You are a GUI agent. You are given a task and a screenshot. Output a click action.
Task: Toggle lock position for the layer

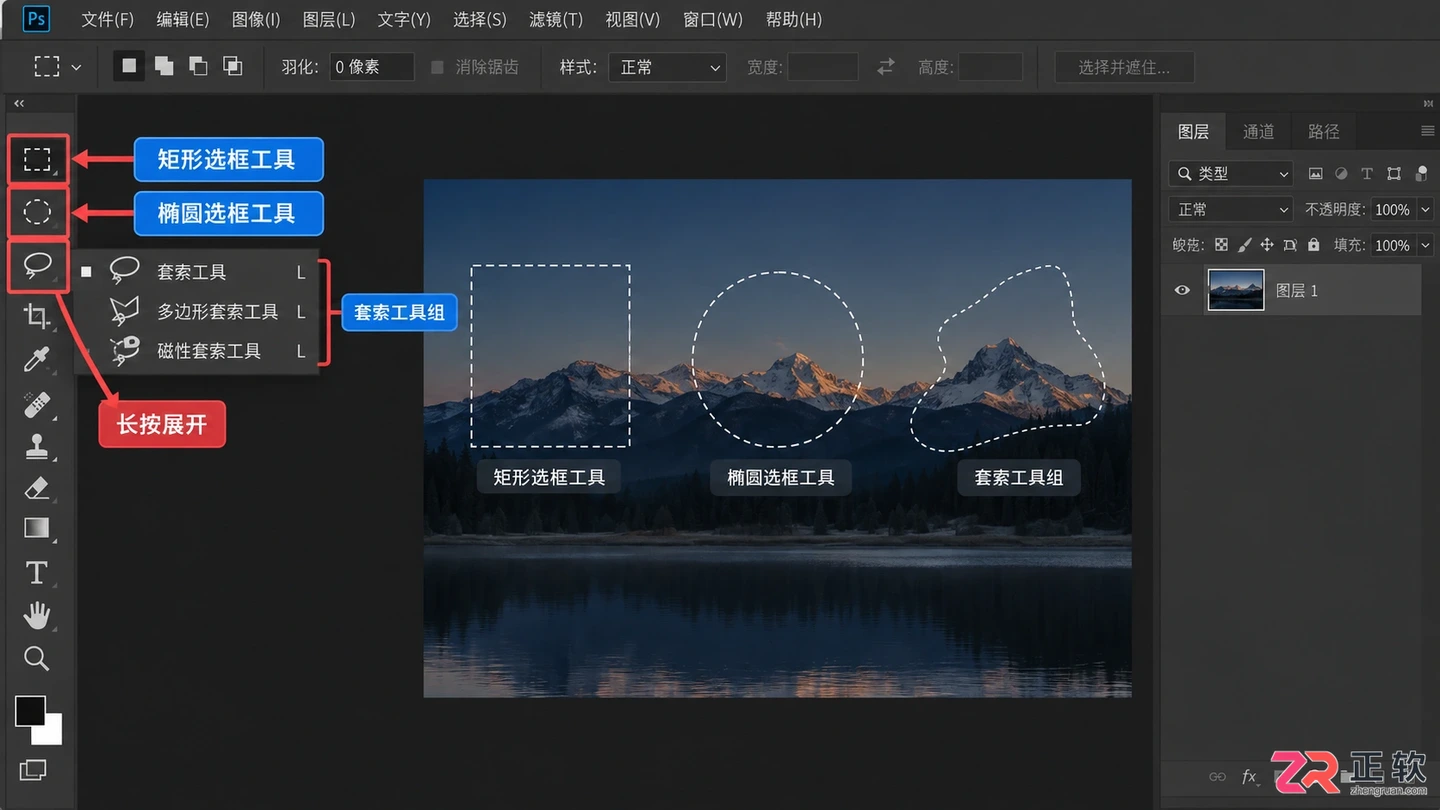[x=1267, y=245]
